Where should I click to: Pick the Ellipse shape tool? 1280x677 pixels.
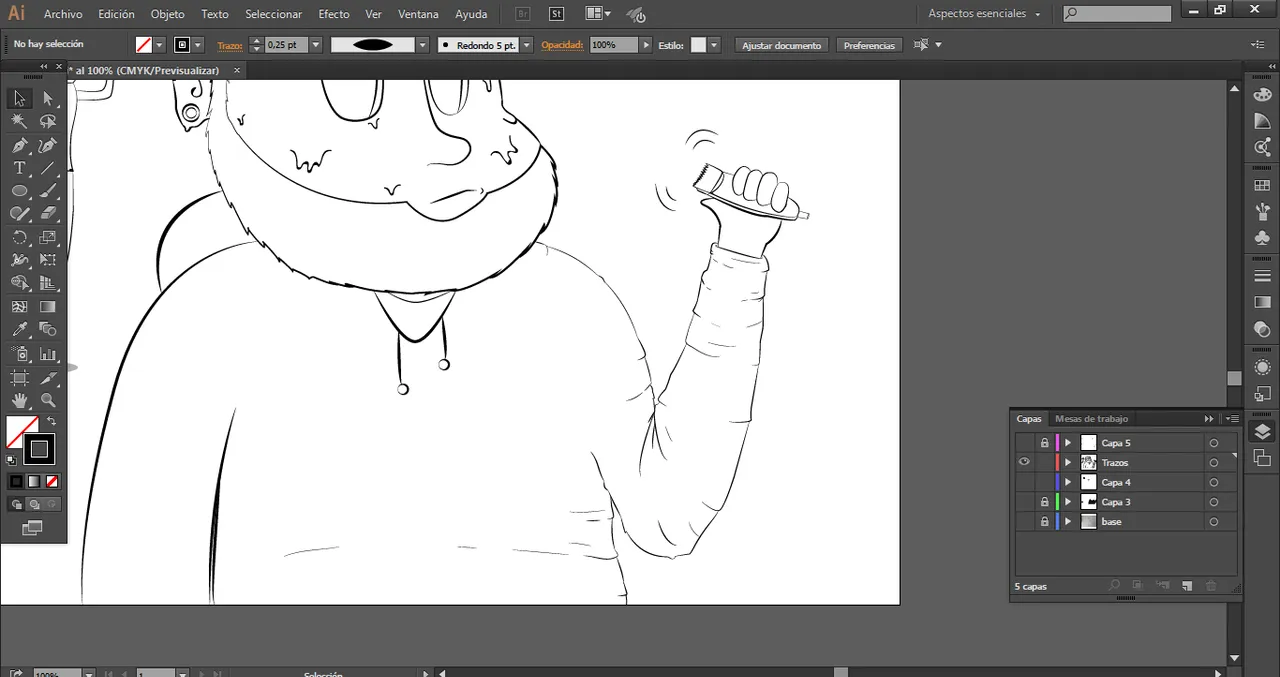point(19,191)
